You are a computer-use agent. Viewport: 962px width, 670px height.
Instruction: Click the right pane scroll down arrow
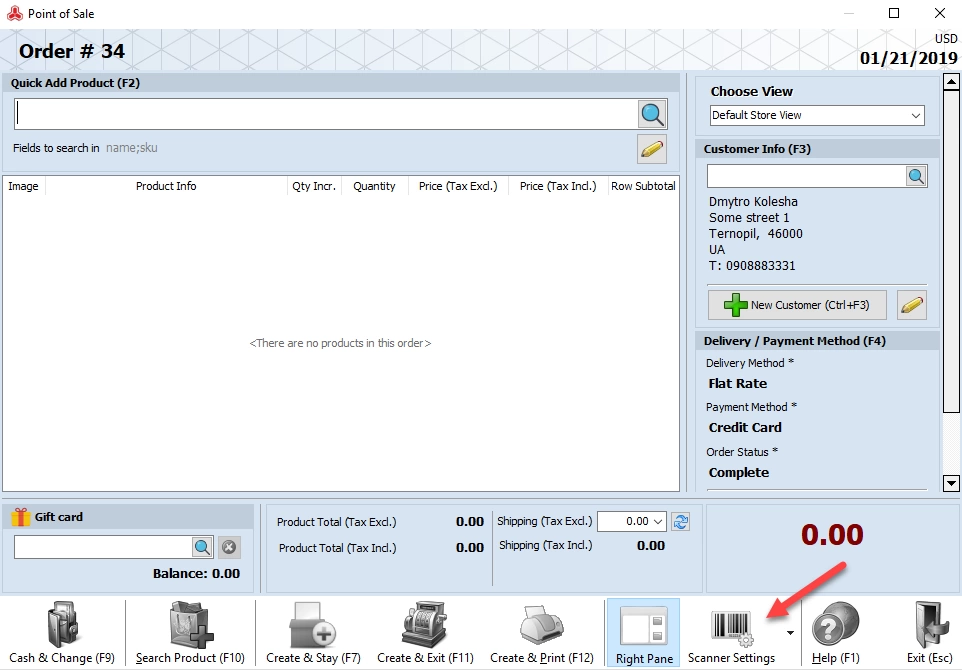951,483
